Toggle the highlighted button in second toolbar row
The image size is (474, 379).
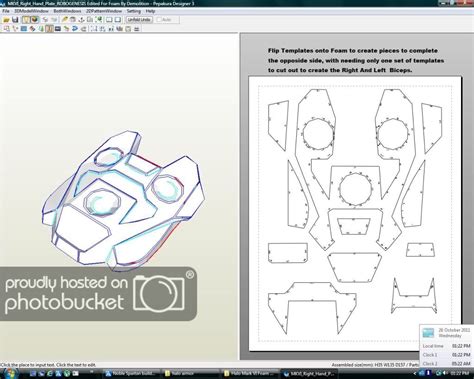click(49, 29)
